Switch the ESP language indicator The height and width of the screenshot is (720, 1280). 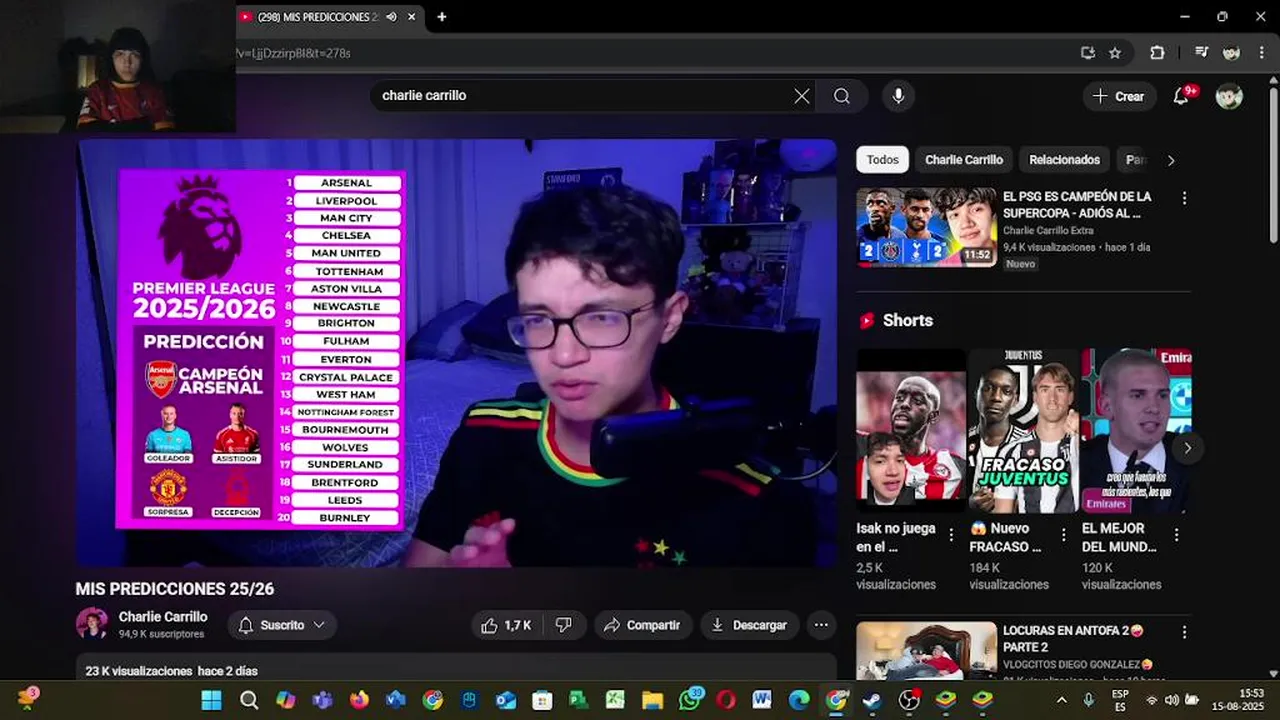(1120, 700)
